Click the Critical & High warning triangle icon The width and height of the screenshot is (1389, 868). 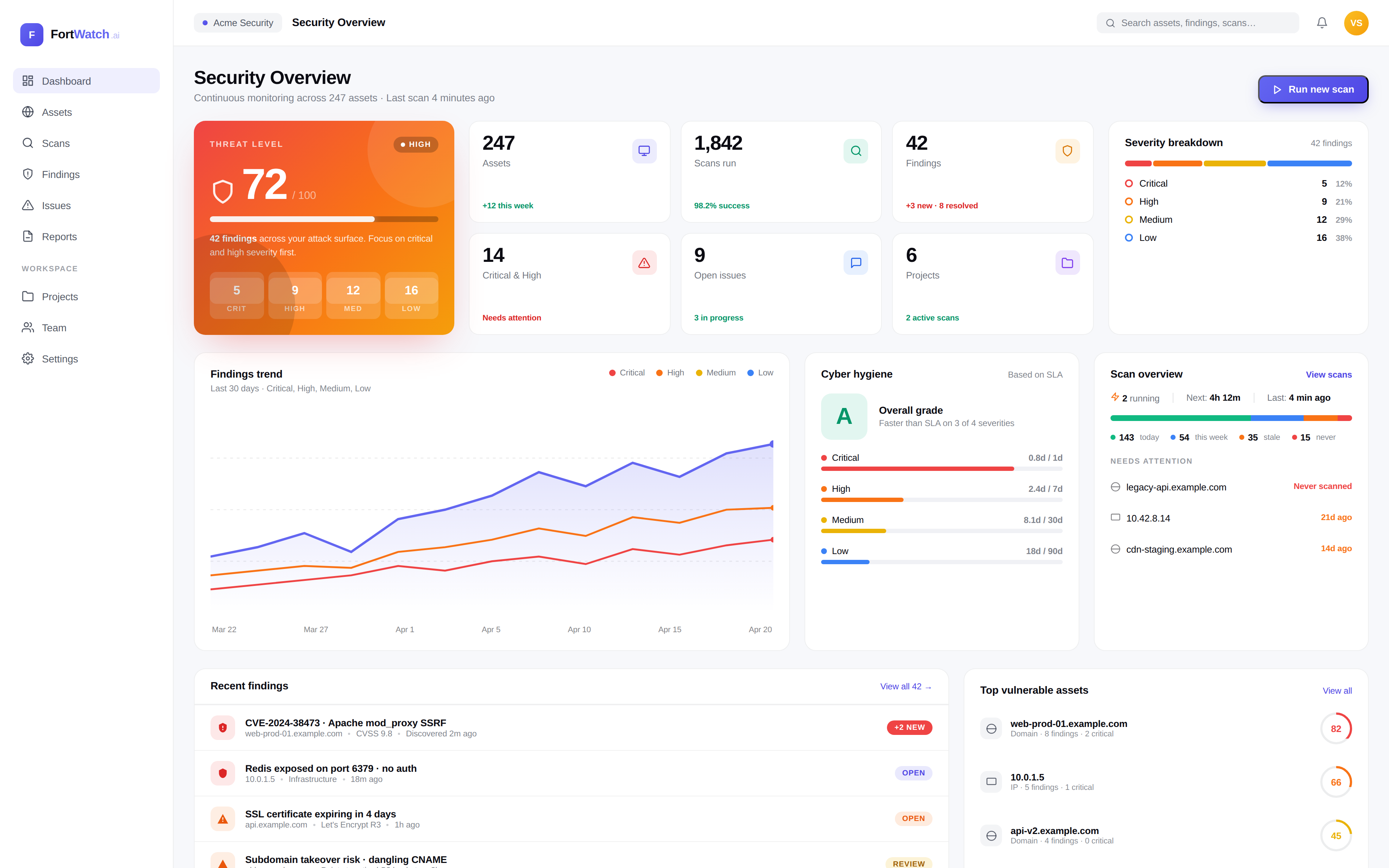click(644, 263)
